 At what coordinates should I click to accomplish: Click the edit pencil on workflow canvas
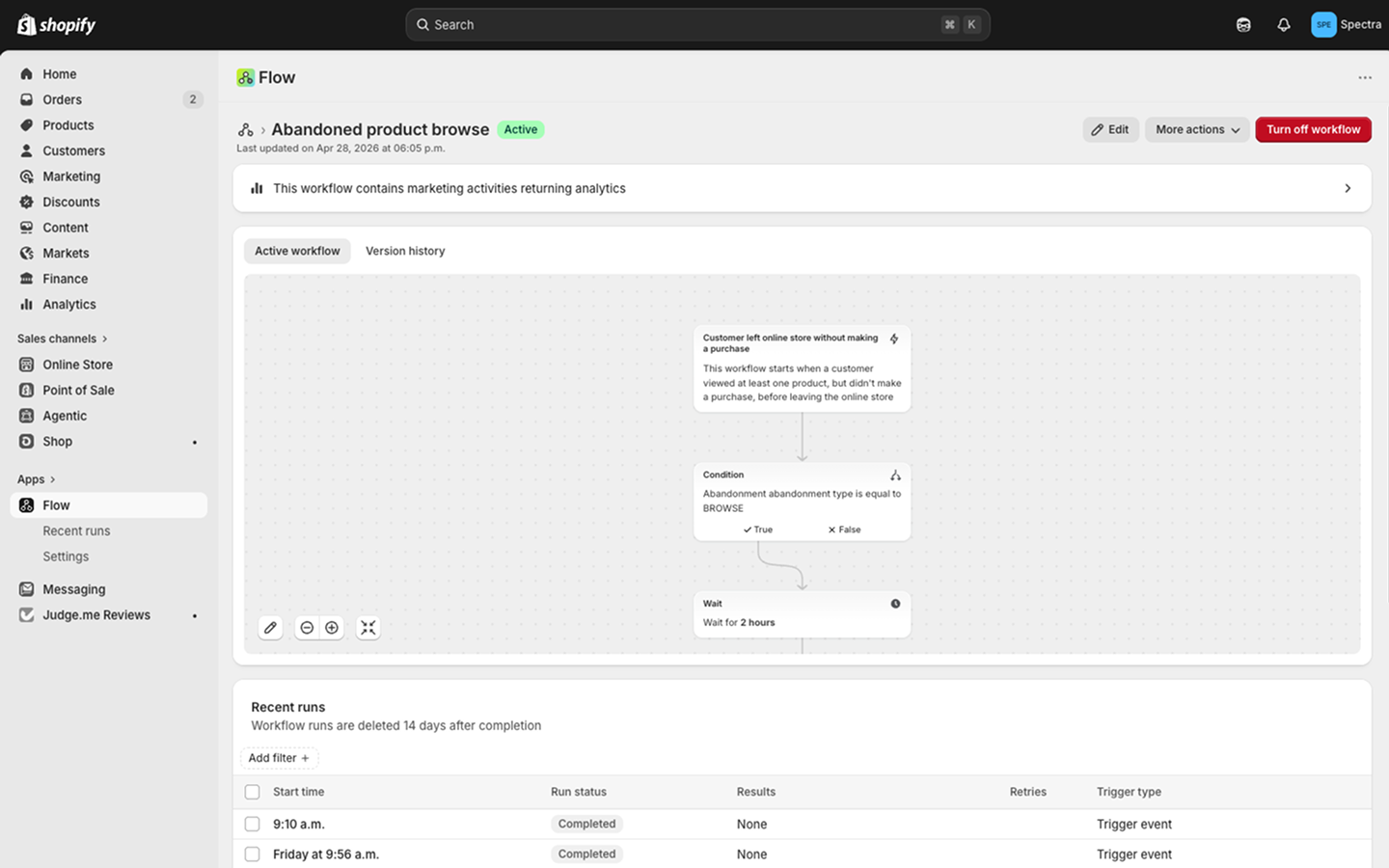[270, 628]
